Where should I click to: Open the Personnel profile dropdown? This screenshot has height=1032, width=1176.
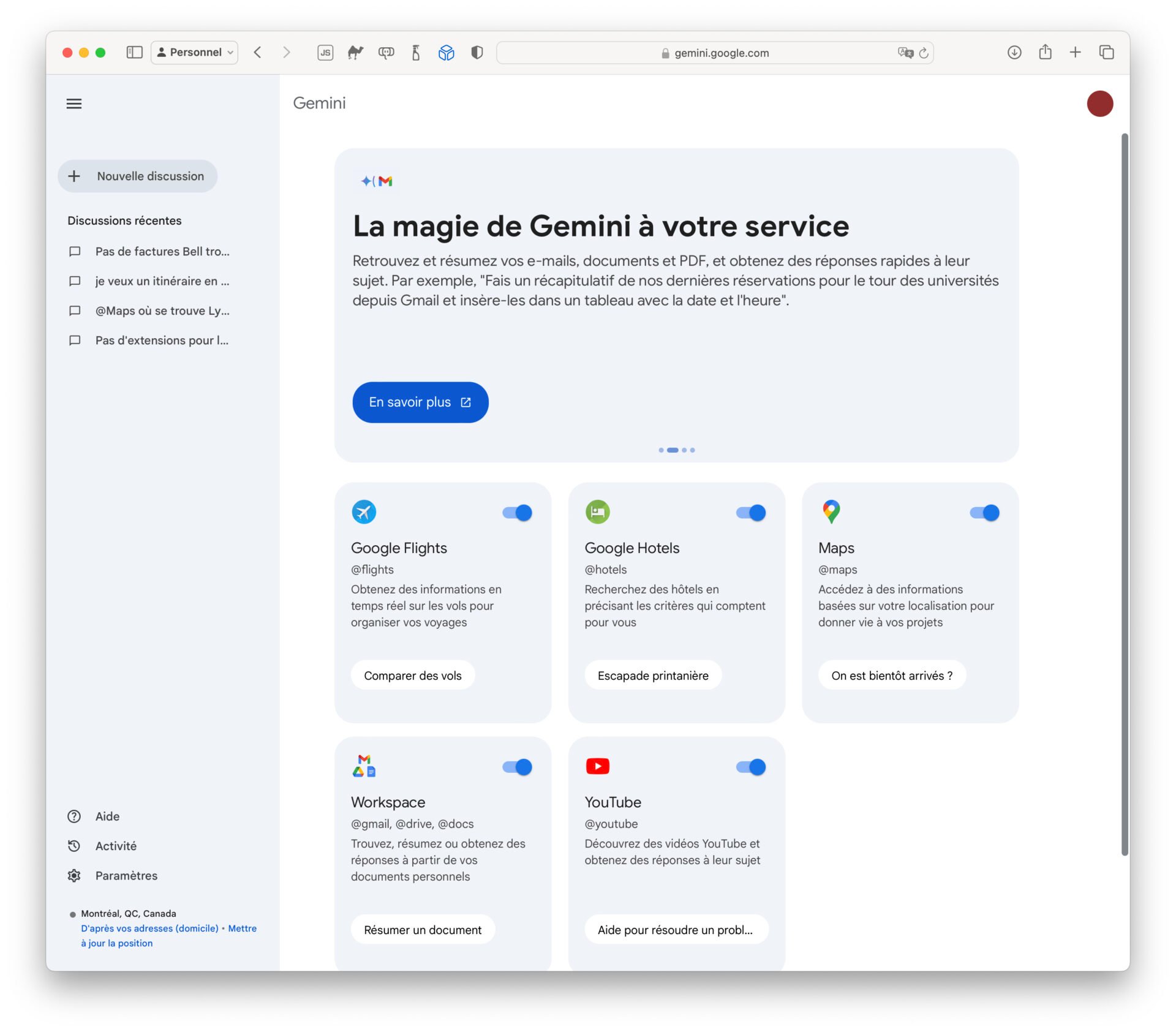(x=195, y=53)
